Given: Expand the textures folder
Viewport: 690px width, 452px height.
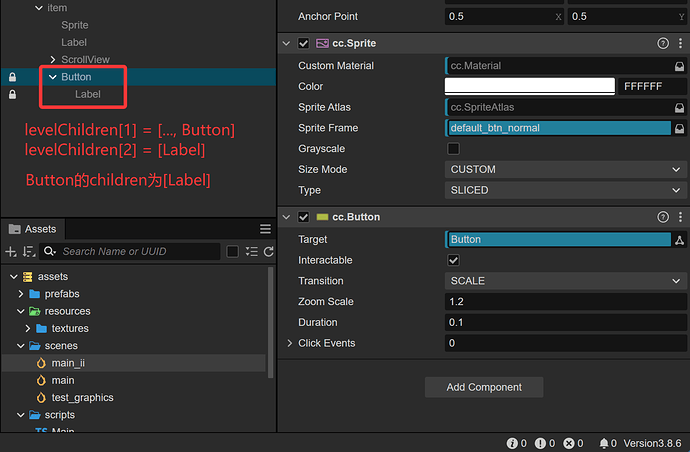Looking at the screenshot, I should pos(28,328).
